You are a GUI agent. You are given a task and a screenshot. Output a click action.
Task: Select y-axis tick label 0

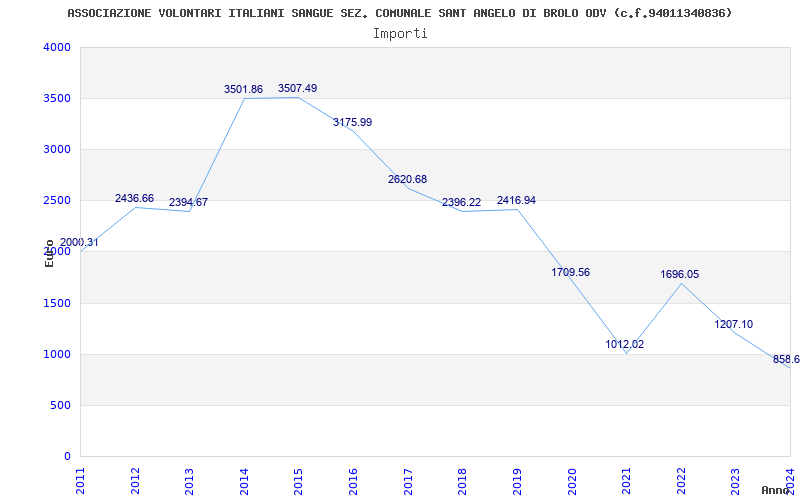[x=67, y=457]
